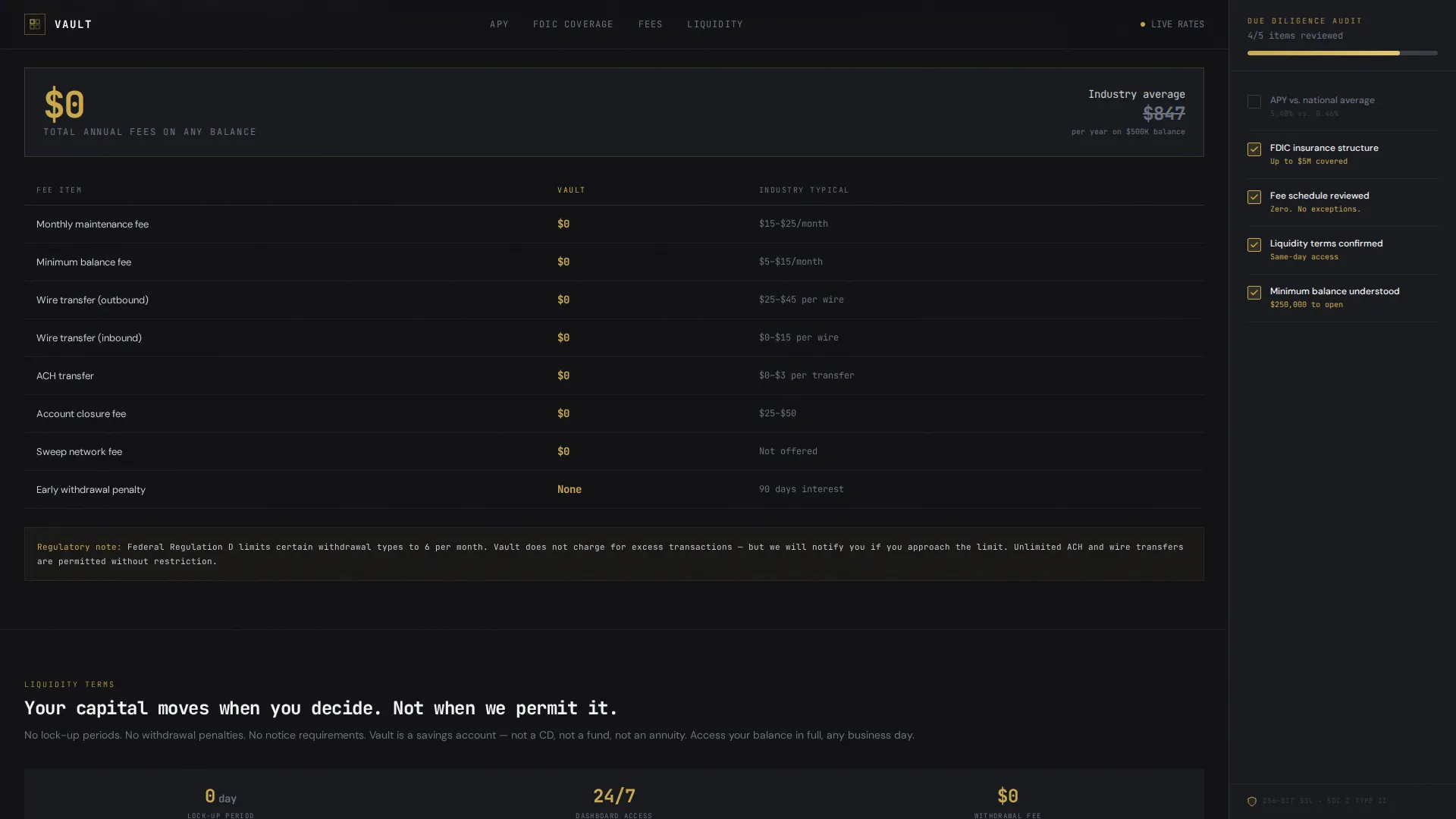Image resolution: width=1456 pixels, height=819 pixels.
Task: Click 'Not offered' sweep network value
Action: [788, 451]
